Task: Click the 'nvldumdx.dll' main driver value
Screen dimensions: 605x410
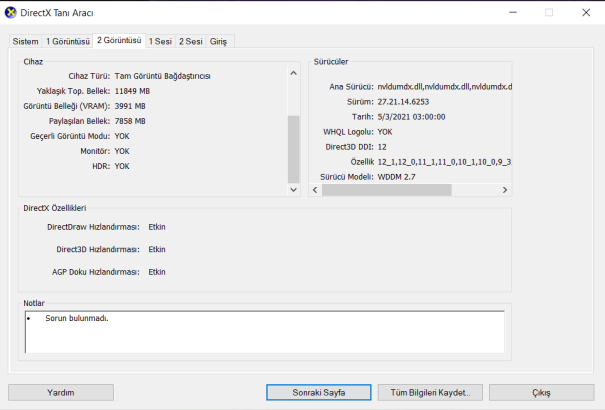Action: click(444, 87)
